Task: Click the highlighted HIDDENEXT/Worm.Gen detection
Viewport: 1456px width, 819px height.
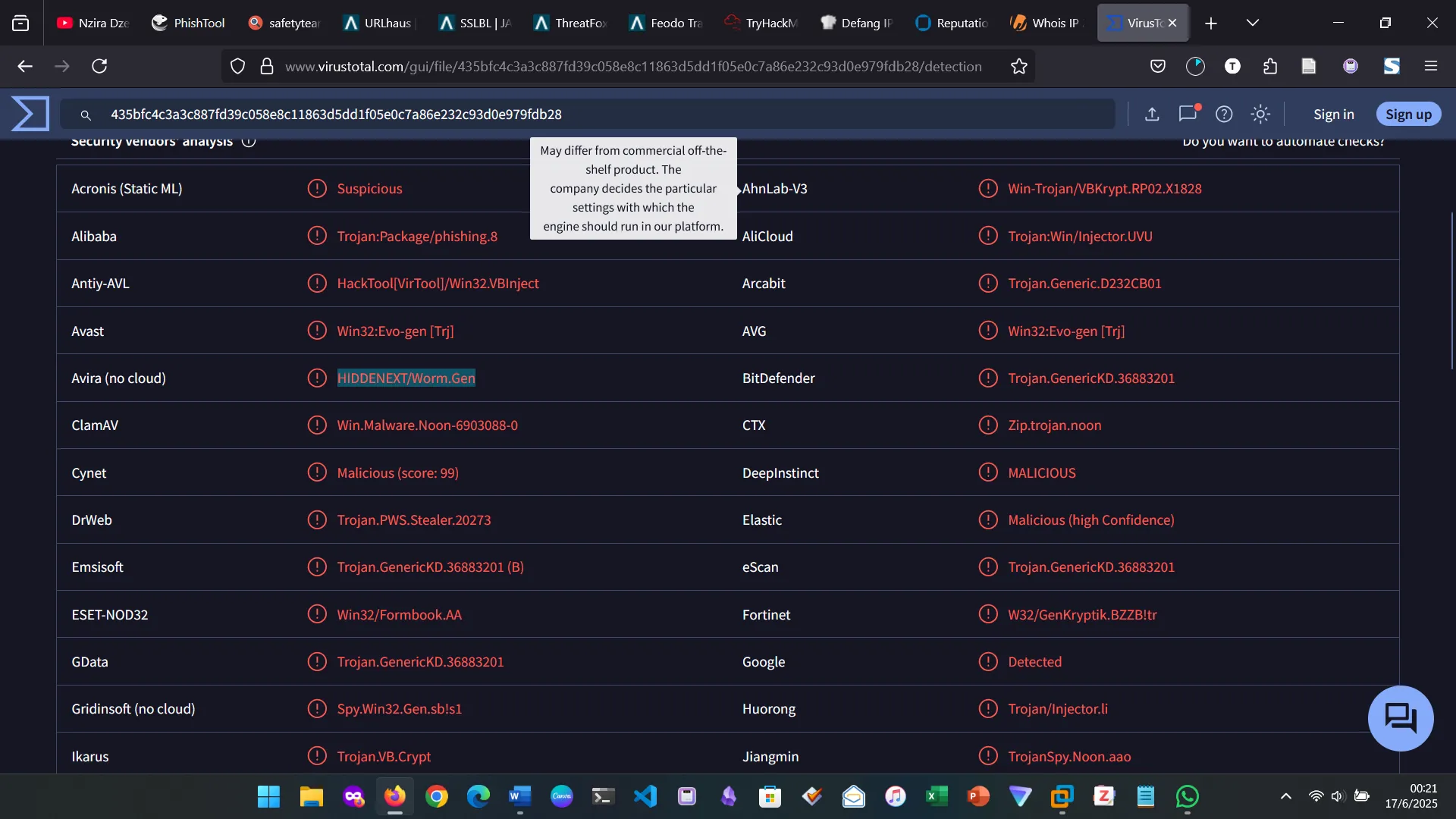Action: pyautogui.click(x=406, y=378)
